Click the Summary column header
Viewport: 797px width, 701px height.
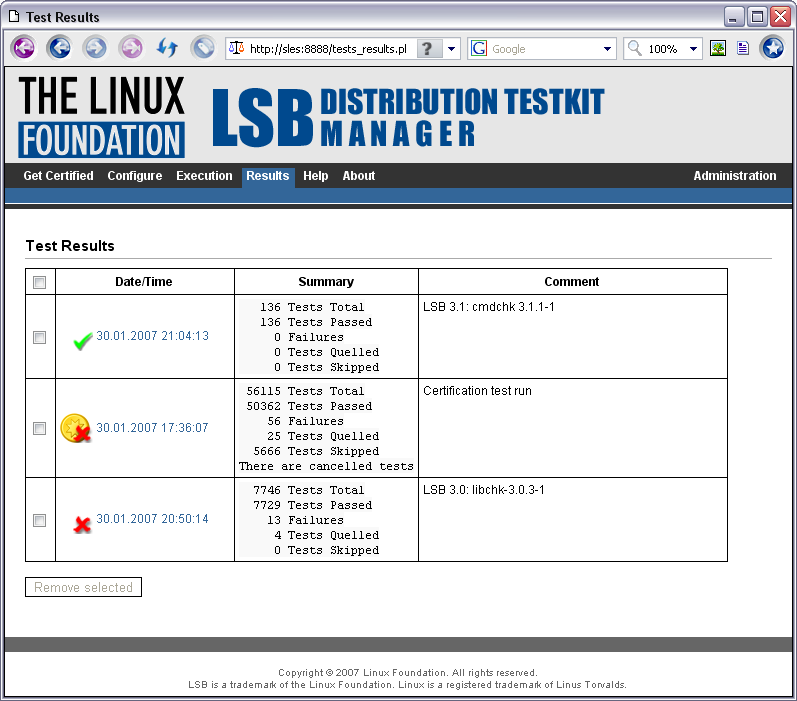(326, 282)
